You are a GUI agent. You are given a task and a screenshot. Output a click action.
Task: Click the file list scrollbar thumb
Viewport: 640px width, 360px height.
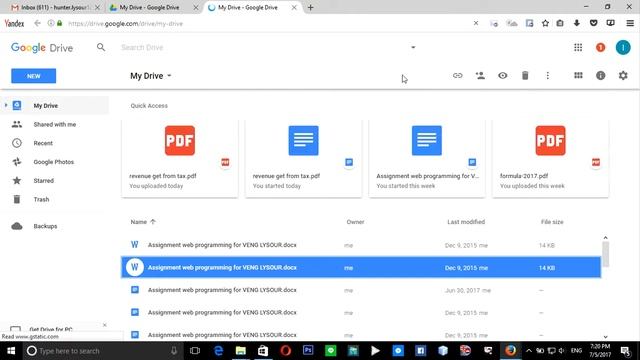tap(605, 254)
